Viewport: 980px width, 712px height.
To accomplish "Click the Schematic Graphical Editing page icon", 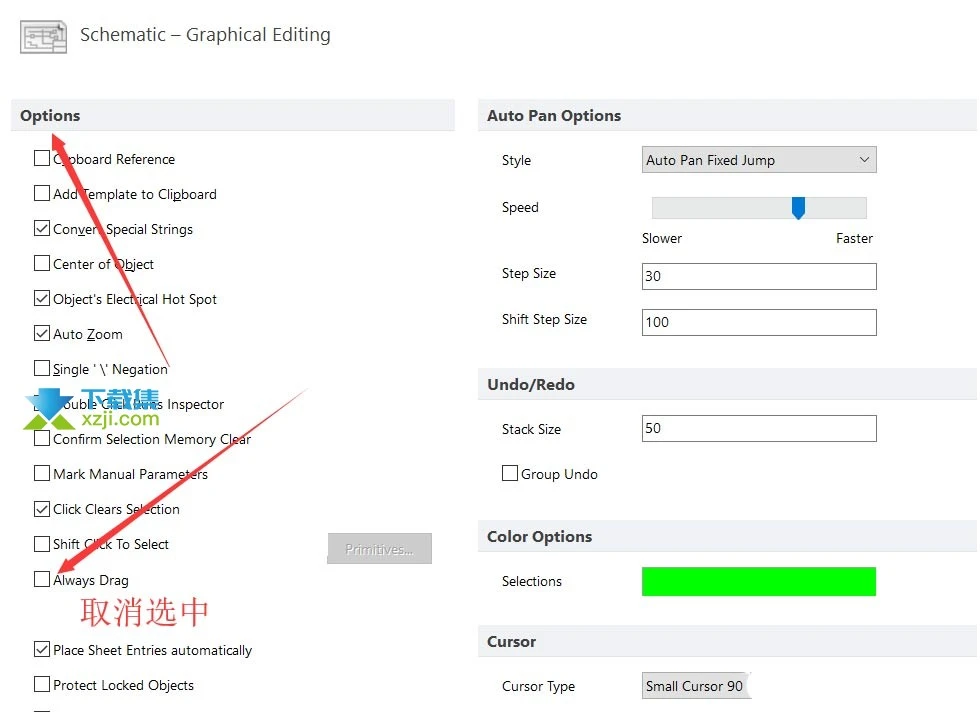I will pyautogui.click(x=43, y=37).
